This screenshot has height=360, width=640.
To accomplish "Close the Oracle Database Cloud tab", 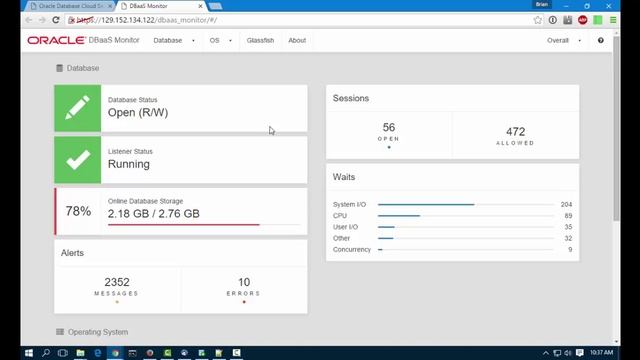I will point(109,6).
